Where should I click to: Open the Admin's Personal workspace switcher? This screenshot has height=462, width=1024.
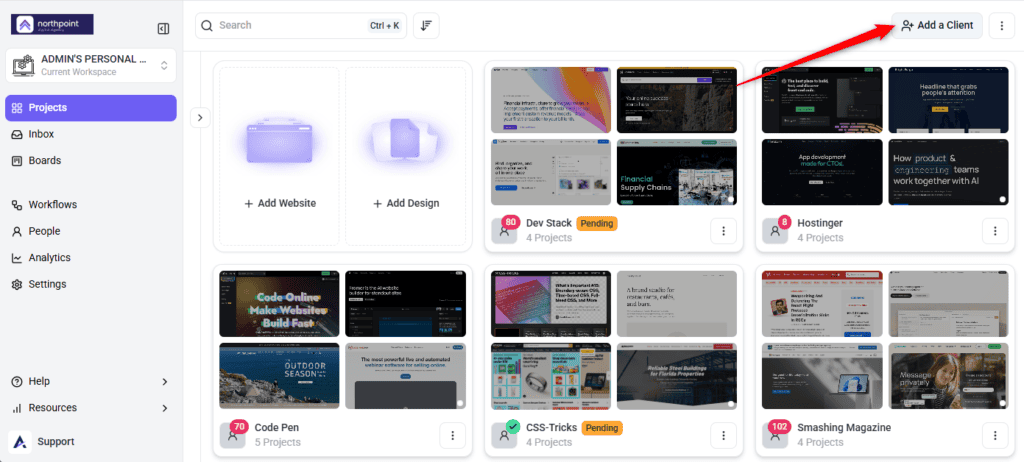click(91, 65)
